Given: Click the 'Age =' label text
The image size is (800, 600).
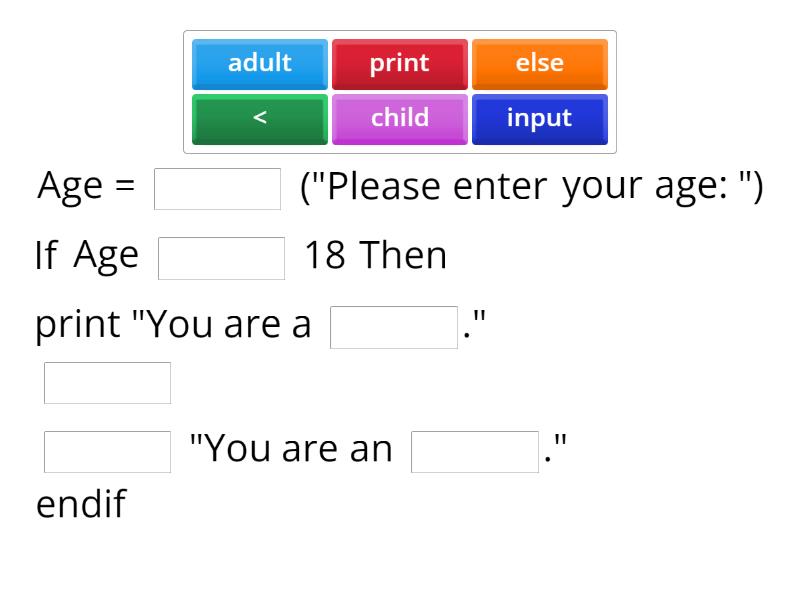Looking at the screenshot, I should (86, 188).
